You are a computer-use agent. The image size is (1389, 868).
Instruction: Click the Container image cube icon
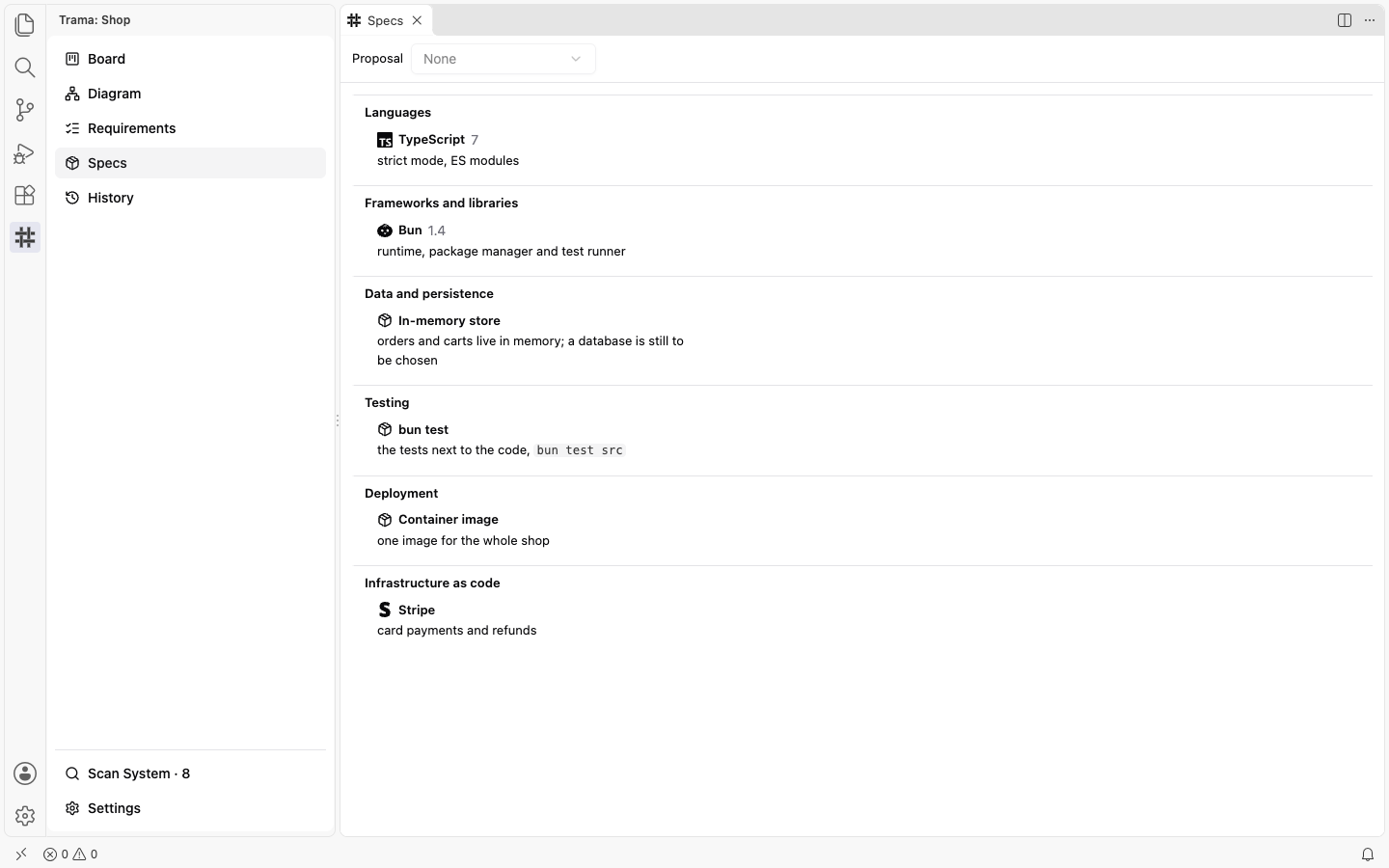(385, 520)
